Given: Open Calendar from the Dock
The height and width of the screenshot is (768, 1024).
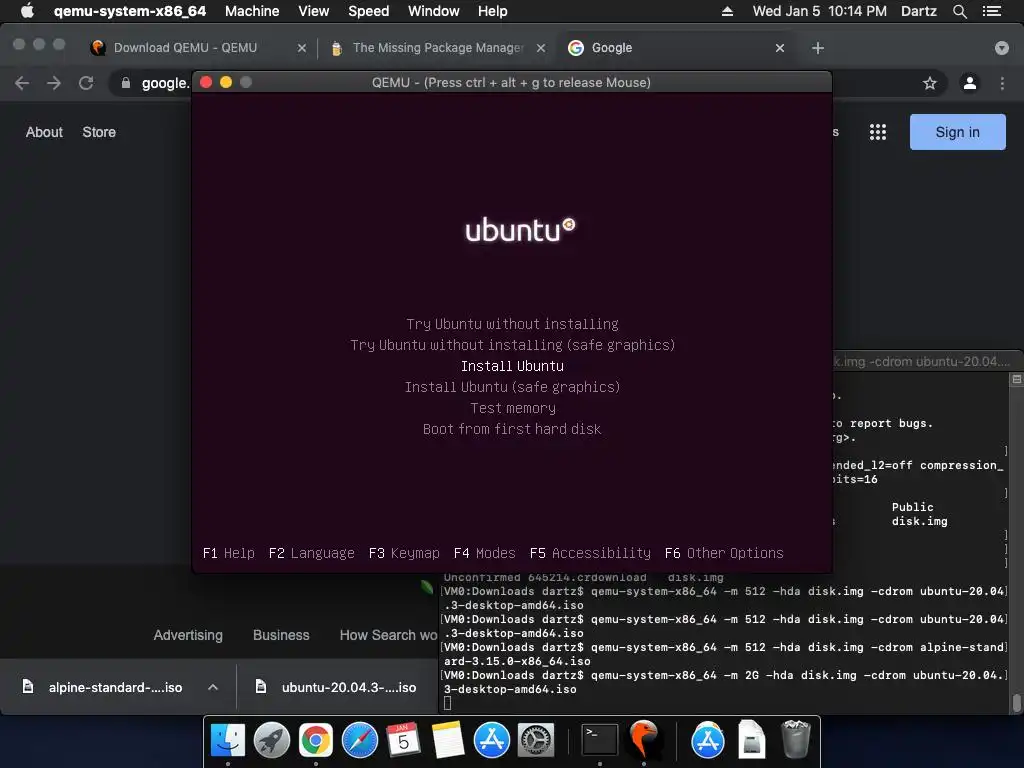Looking at the screenshot, I should 404,741.
